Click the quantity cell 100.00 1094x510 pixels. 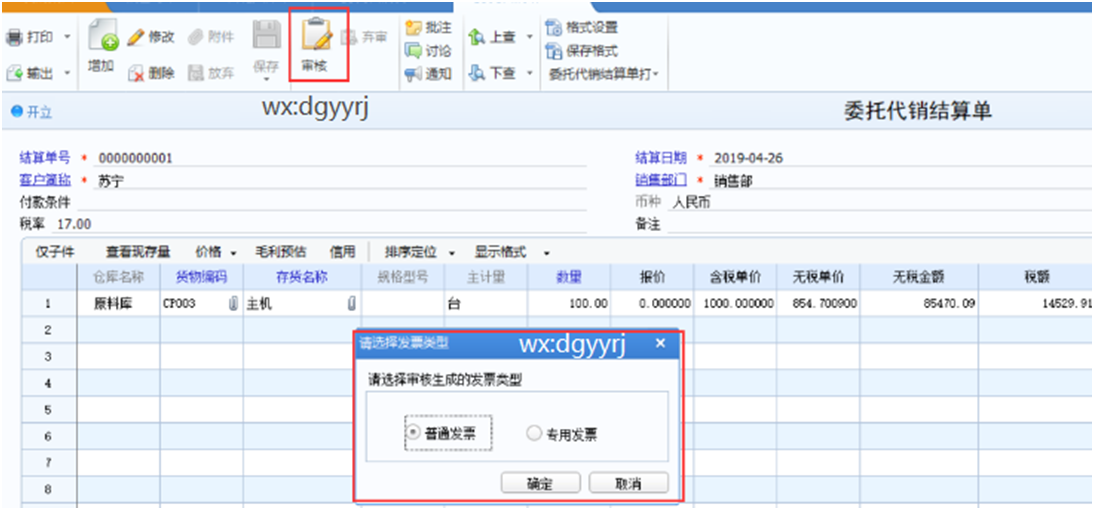569,304
